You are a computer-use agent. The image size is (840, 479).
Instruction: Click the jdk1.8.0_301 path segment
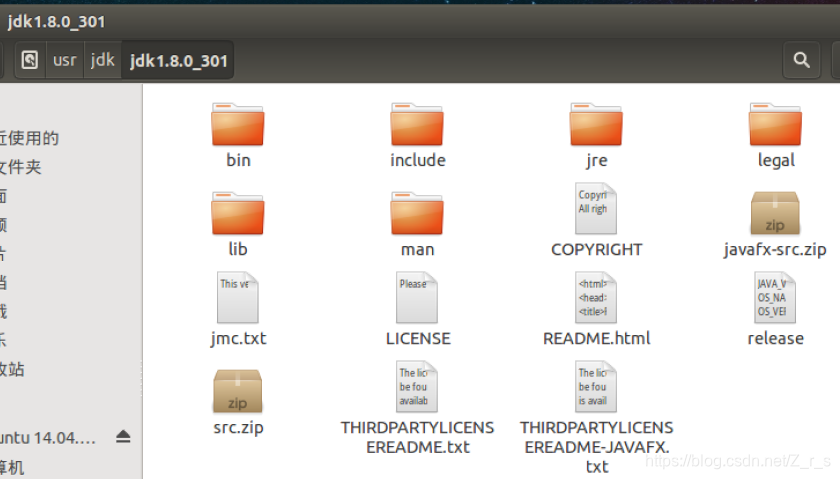178,61
